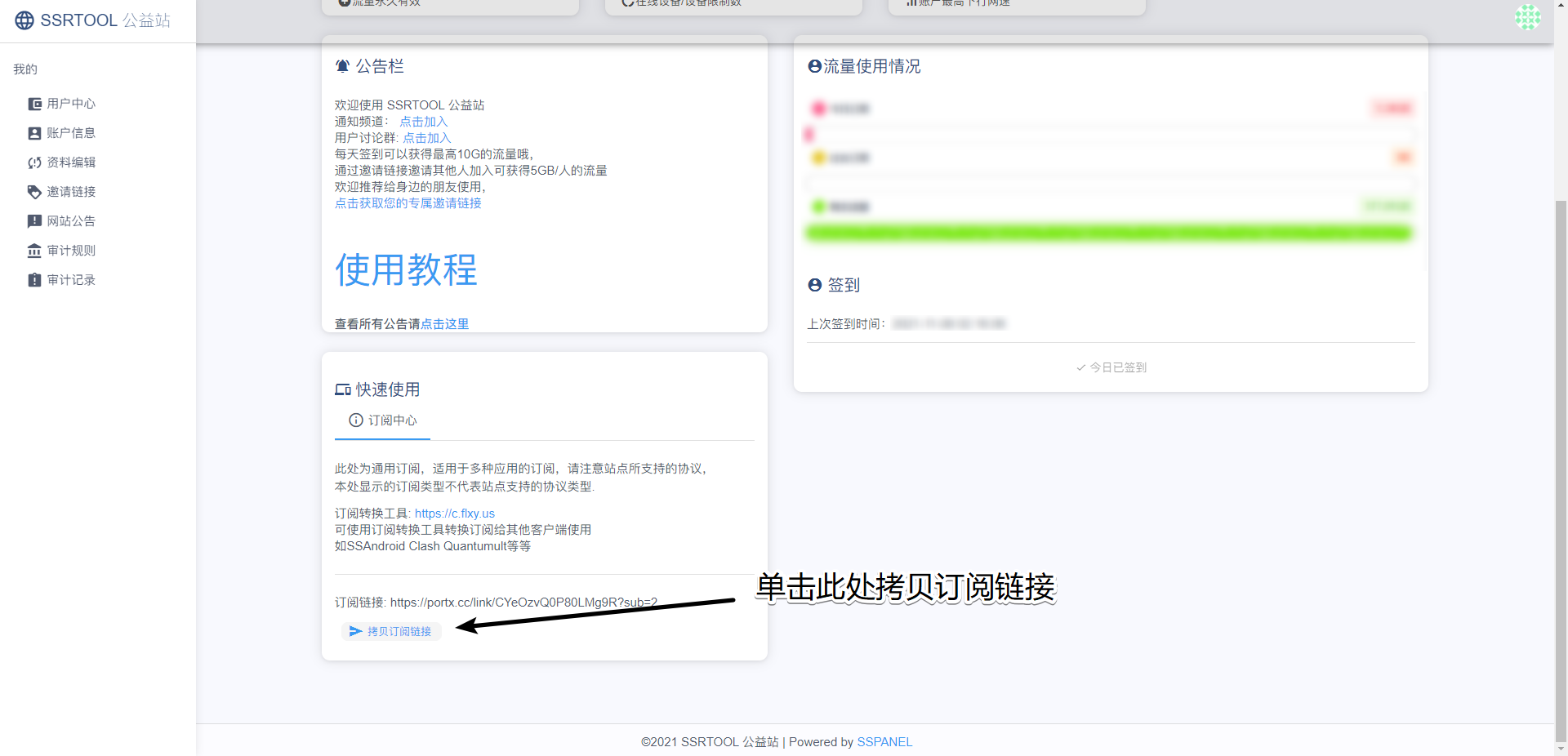This screenshot has height=756, width=1568.
Task: Click the SSRTOOL globe logo icon
Action: point(24,20)
